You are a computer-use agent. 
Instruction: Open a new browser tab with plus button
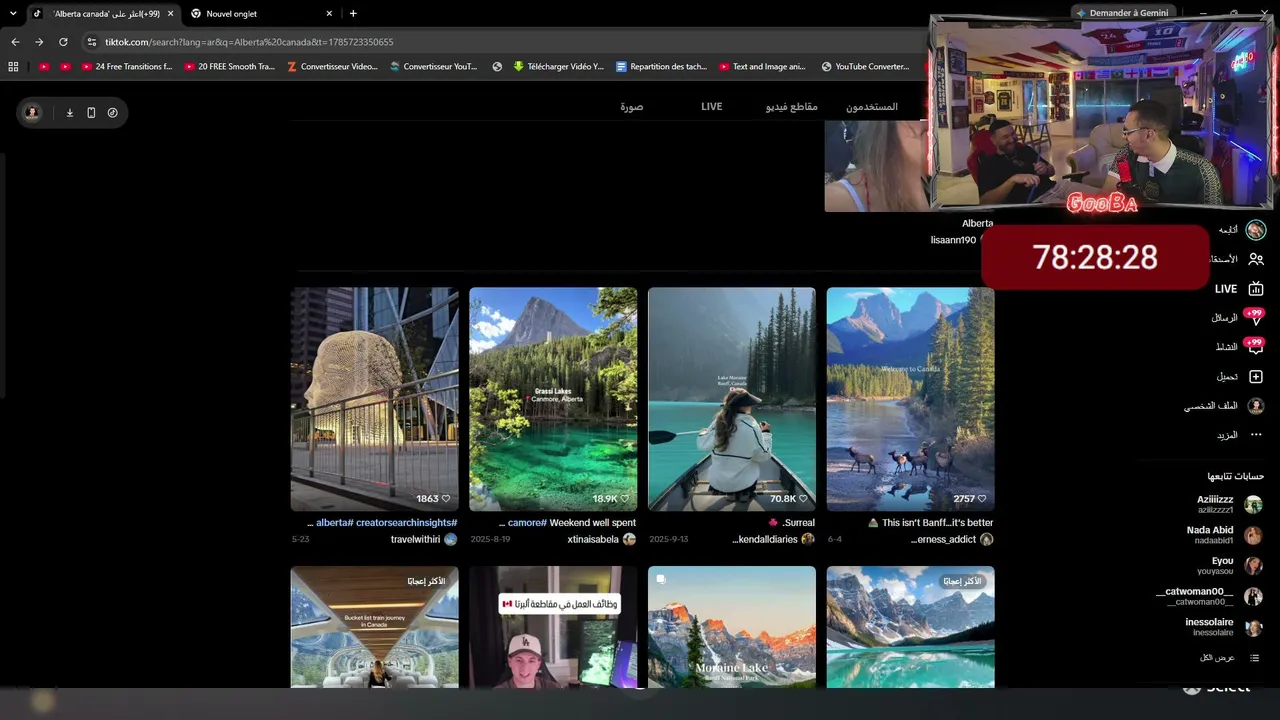tap(353, 14)
